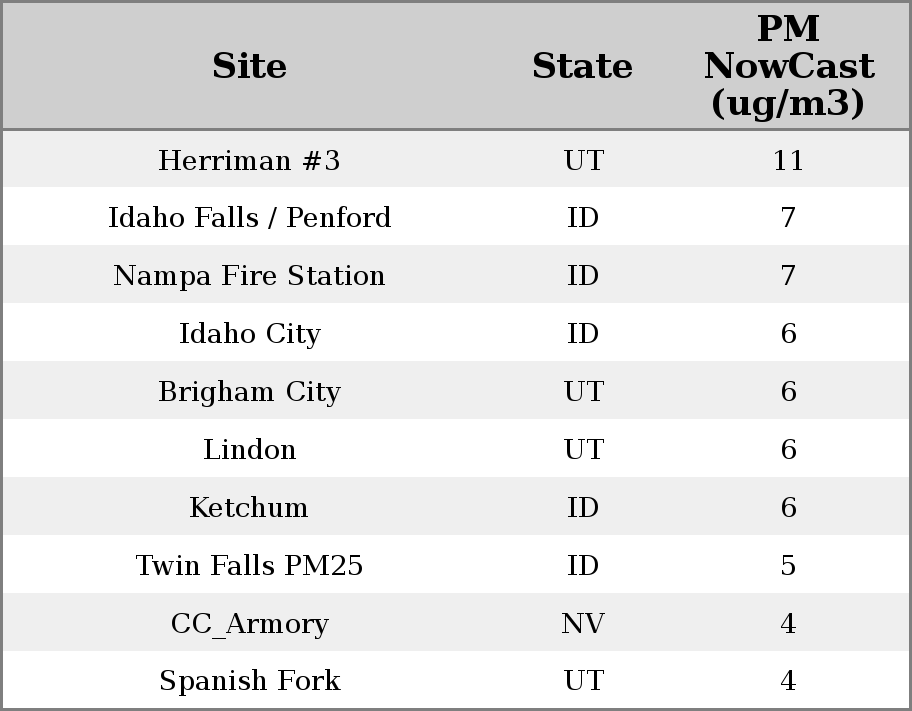The height and width of the screenshot is (711, 912).
Task: Select ID state for Ketchum
Action: click(583, 508)
